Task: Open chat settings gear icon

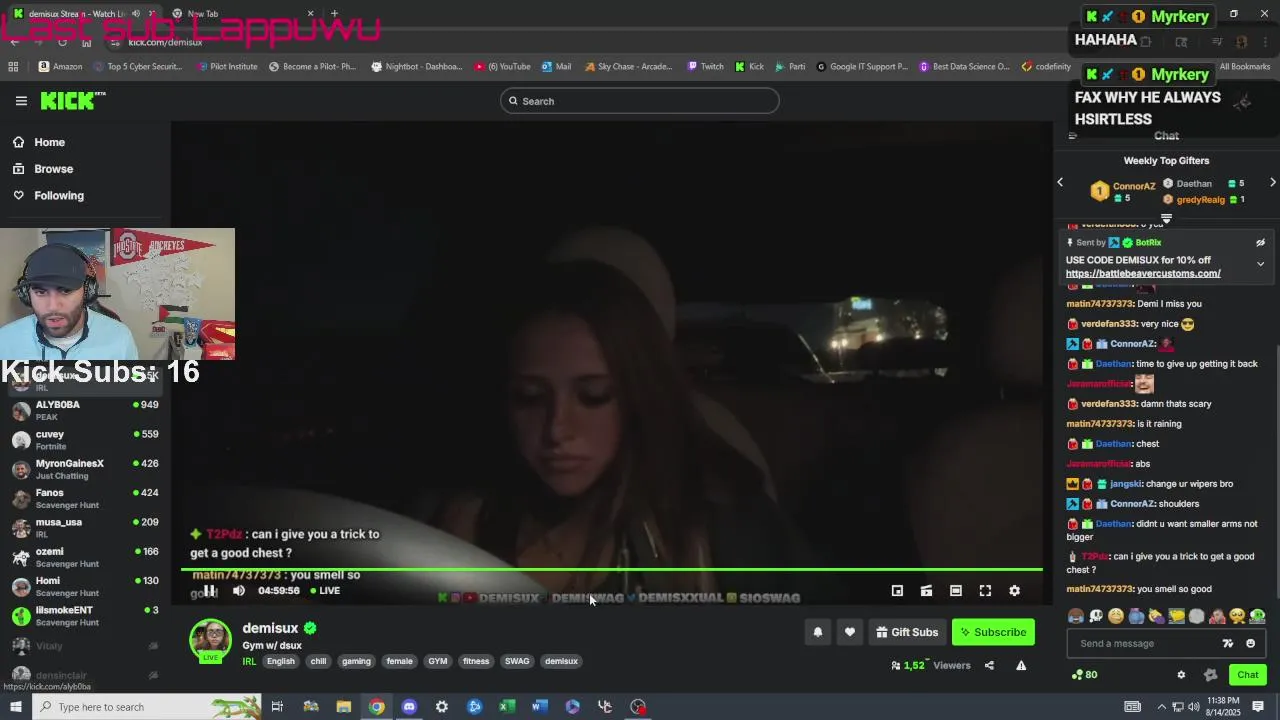Action: [x=1181, y=675]
